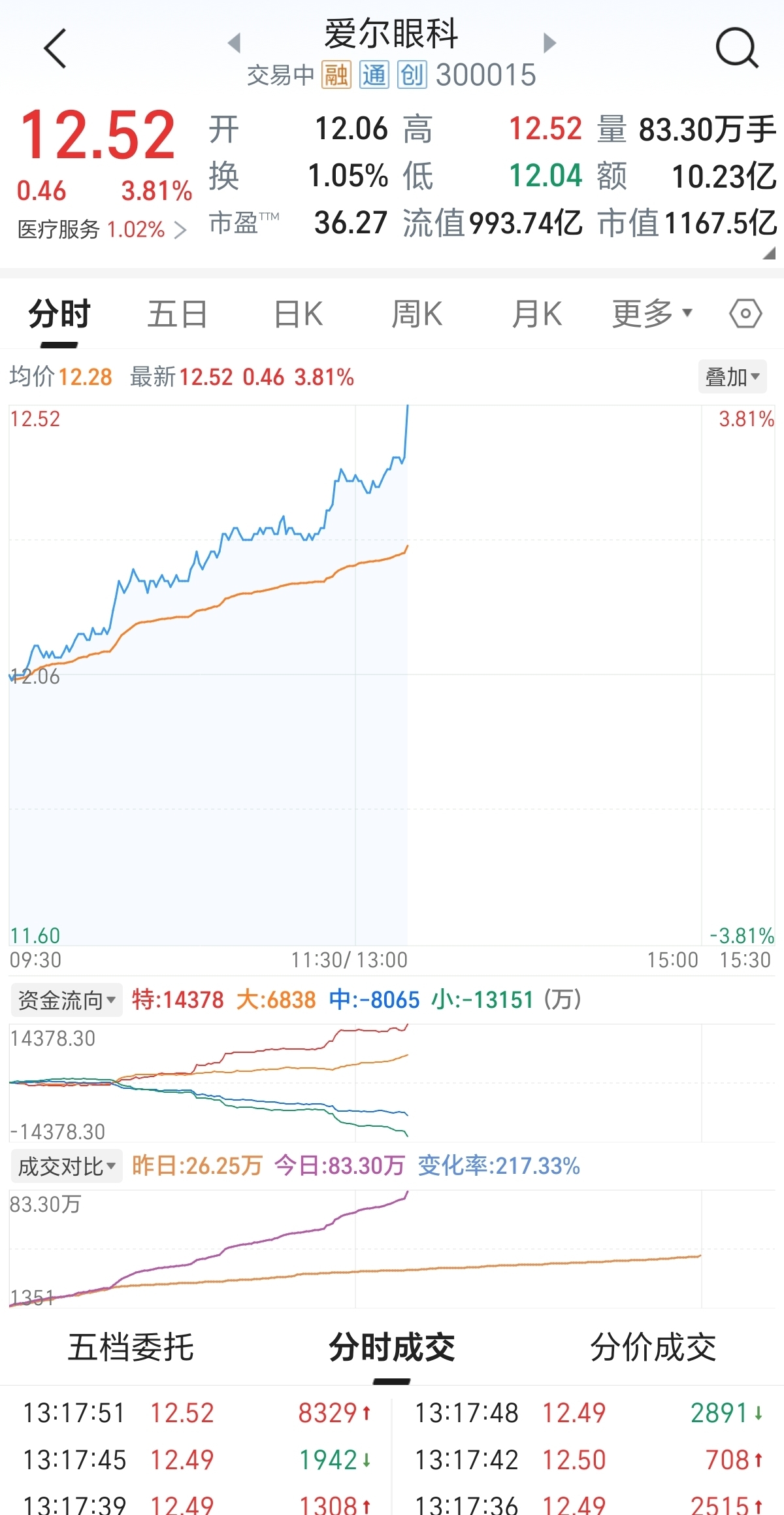
Task: Select the 五档委托 tab
Action: click(131, 1348)
